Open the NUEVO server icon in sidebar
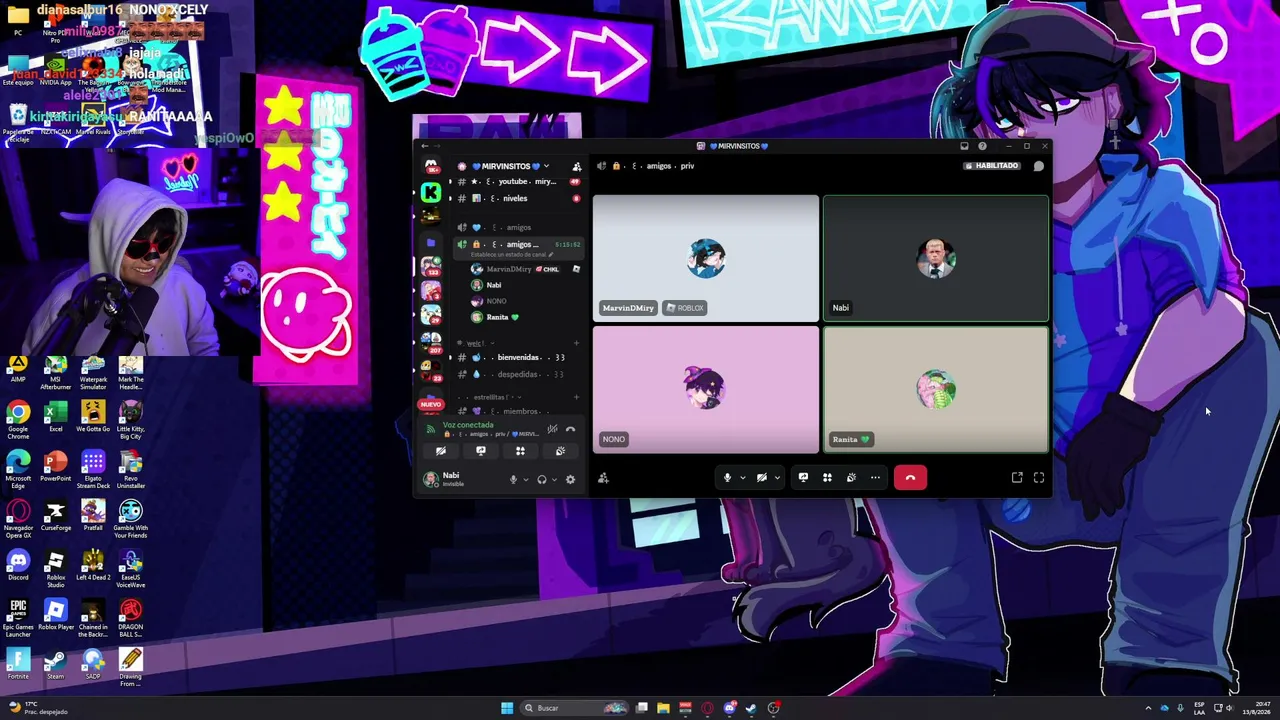The width and height of the screenshot is (1280, 720). click(431, 404)
